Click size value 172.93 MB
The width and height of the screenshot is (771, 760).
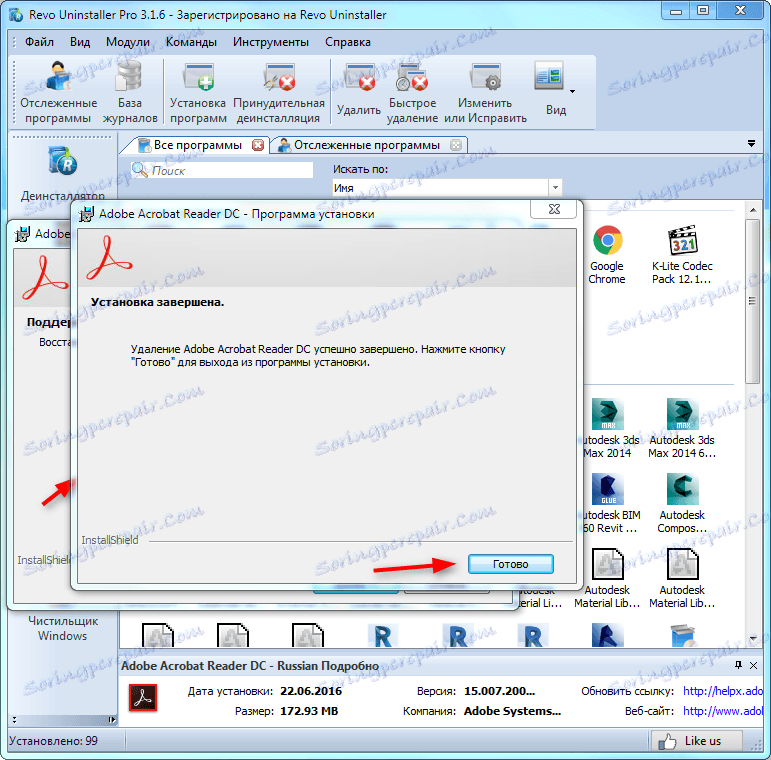click(x=309, y=711)
